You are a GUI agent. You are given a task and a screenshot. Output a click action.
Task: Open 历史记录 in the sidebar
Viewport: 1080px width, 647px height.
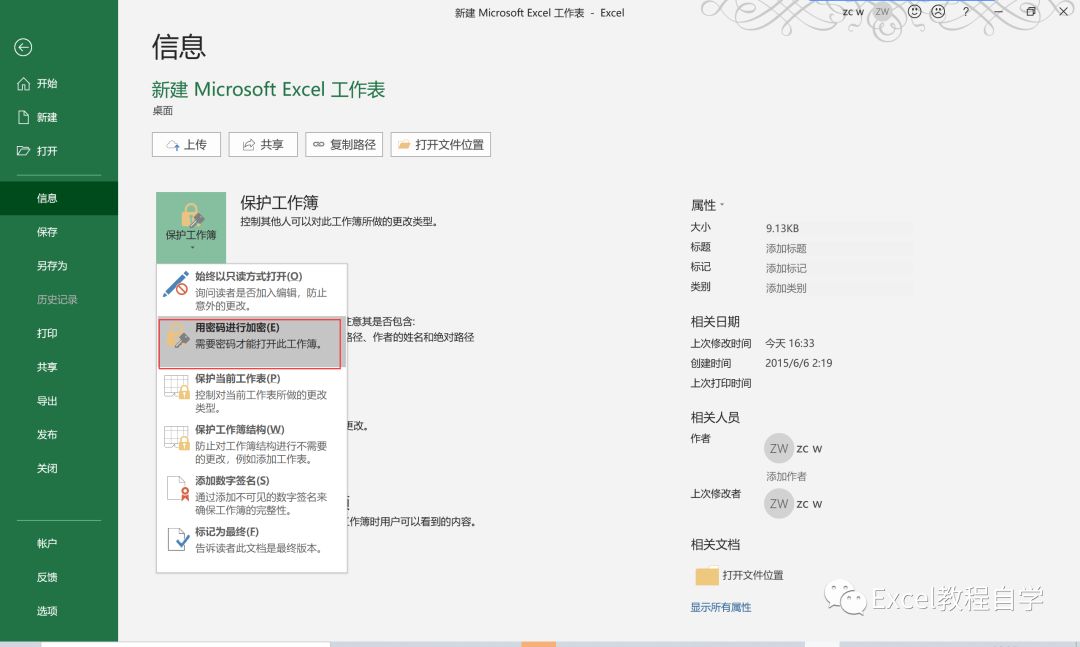click(59, 300)
